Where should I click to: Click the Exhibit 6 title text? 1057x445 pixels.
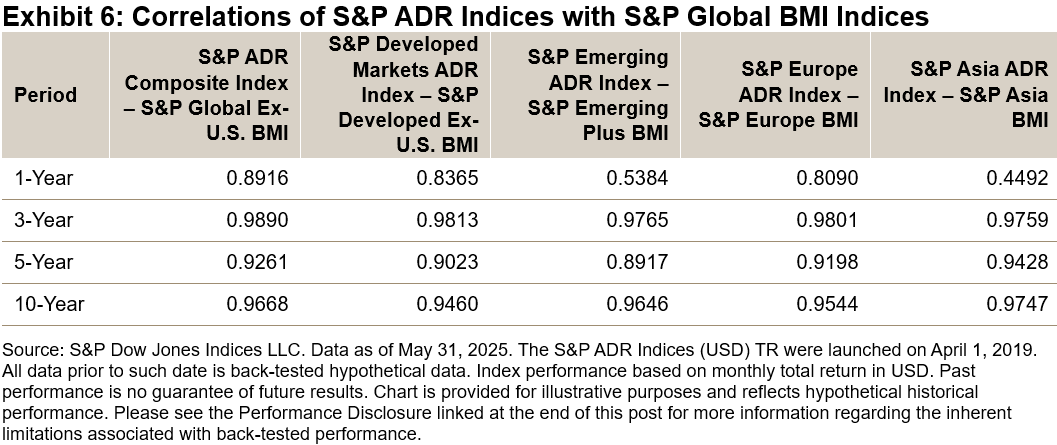[466, 17]
